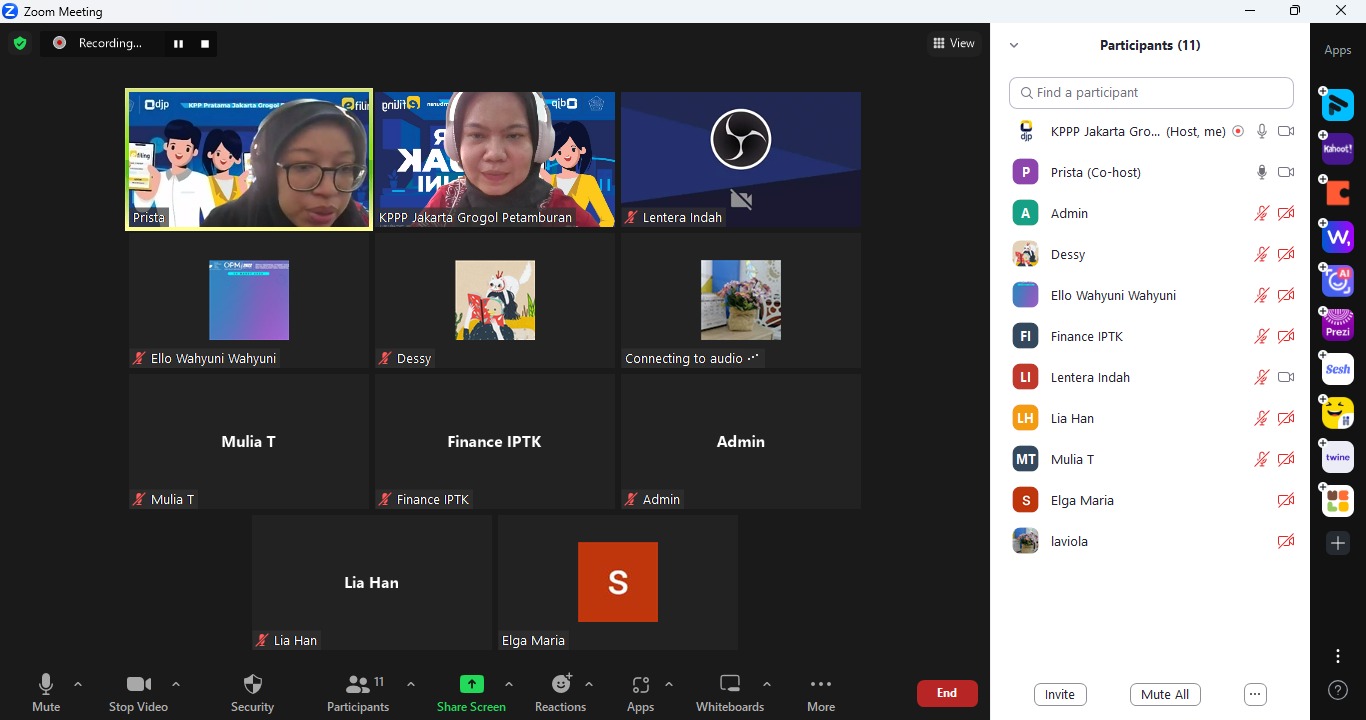Expand audio options arrow beside Mute
The width and height of the screenshot is (1366, 720).
78,685
